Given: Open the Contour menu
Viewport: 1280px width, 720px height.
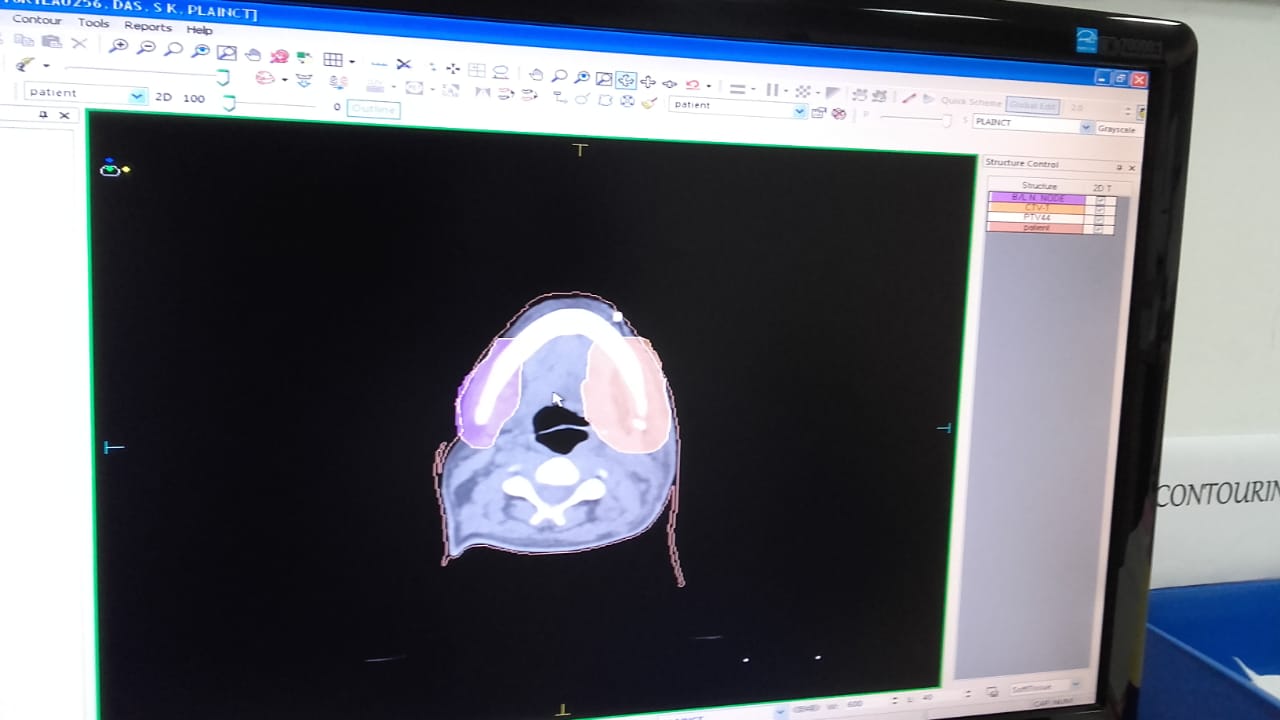Looking at the screenshot, I should click(37, 20).
